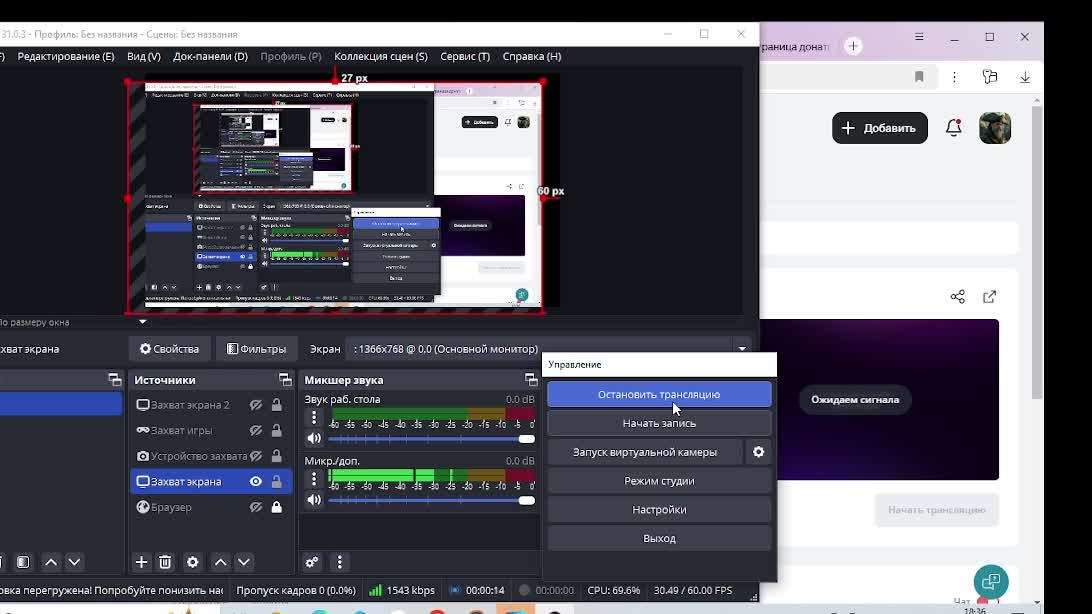1092x614 pixels.
Task: Open notifications bell in browser page
Action: click(x=953, y=128)
